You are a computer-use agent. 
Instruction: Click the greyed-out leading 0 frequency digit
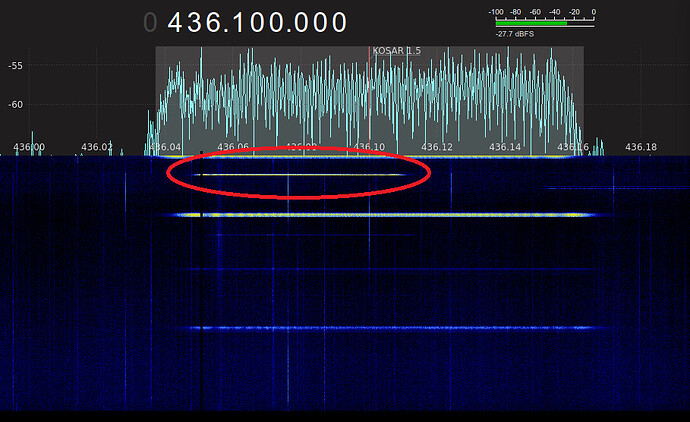(150, 22)
